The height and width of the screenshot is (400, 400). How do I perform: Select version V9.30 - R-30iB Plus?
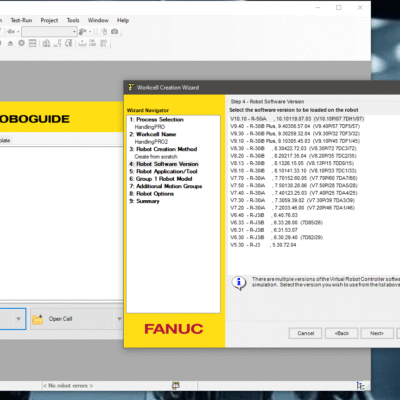click(295, 134)
